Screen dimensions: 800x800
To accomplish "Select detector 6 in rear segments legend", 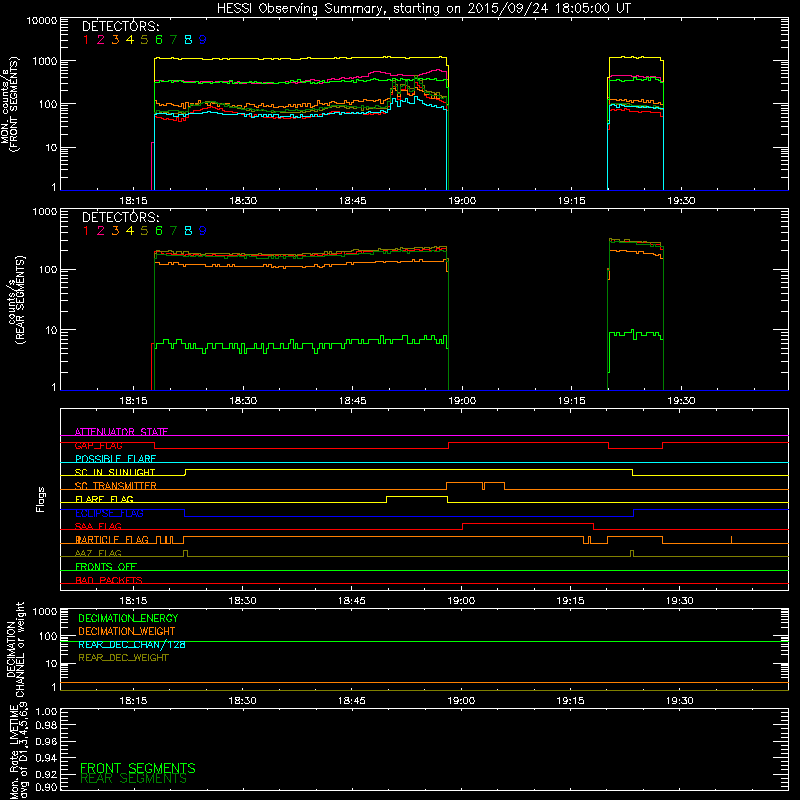I will [159, 231].
